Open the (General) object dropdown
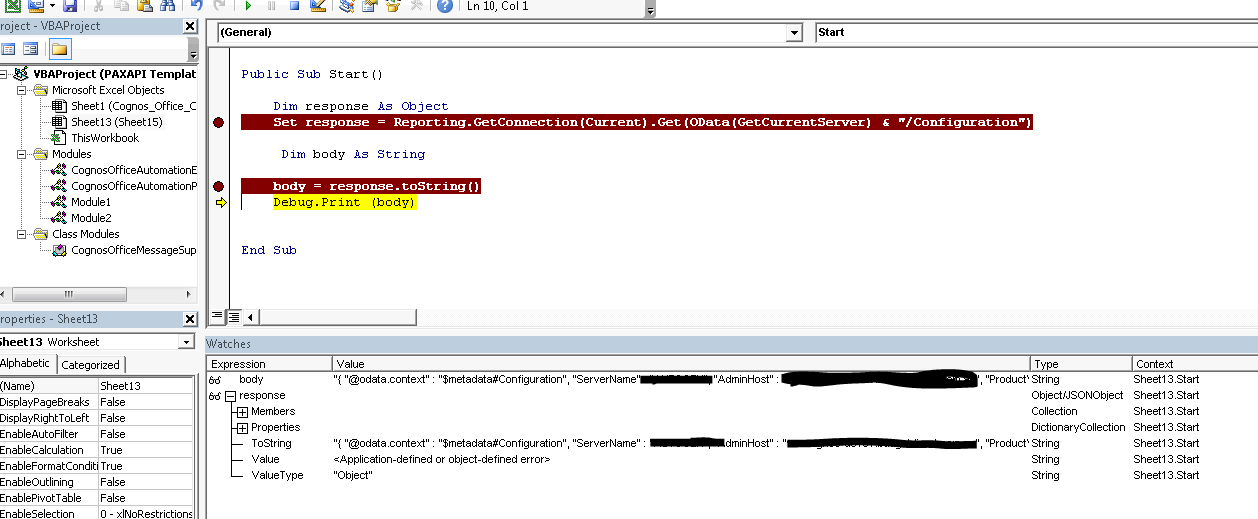 (x=795, y=33)
